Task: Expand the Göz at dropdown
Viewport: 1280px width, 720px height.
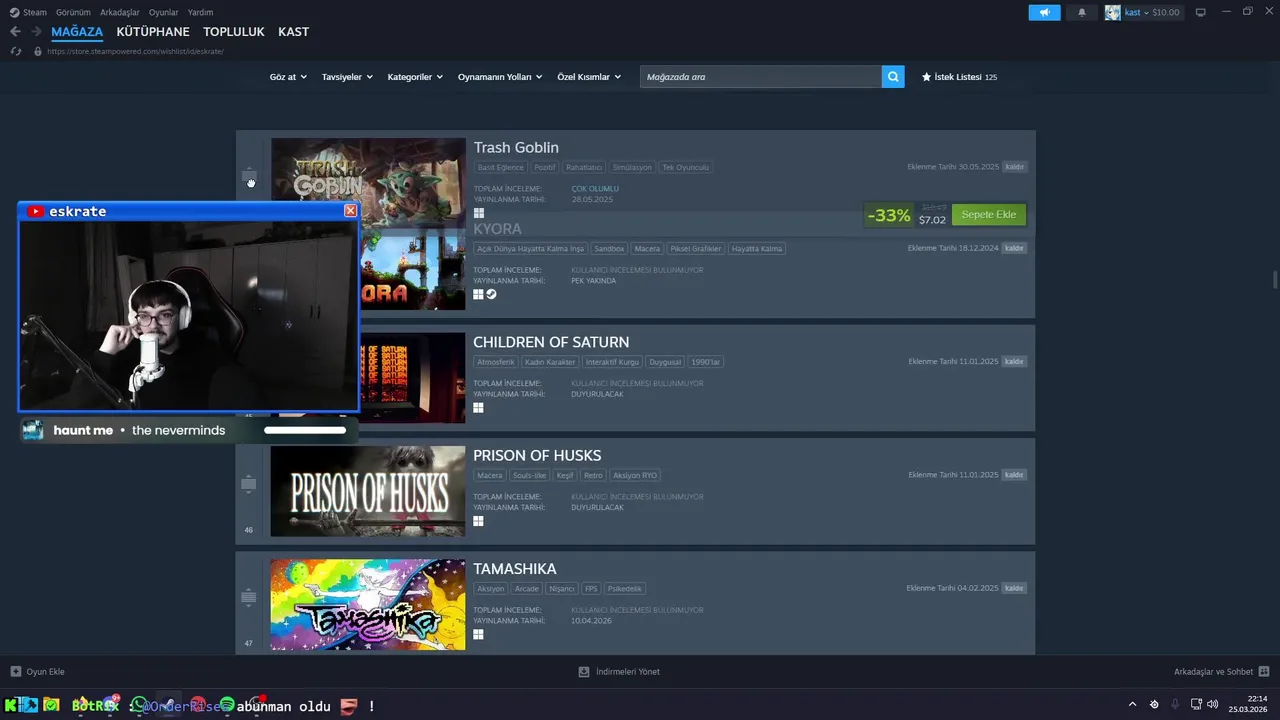Action: 288,77
